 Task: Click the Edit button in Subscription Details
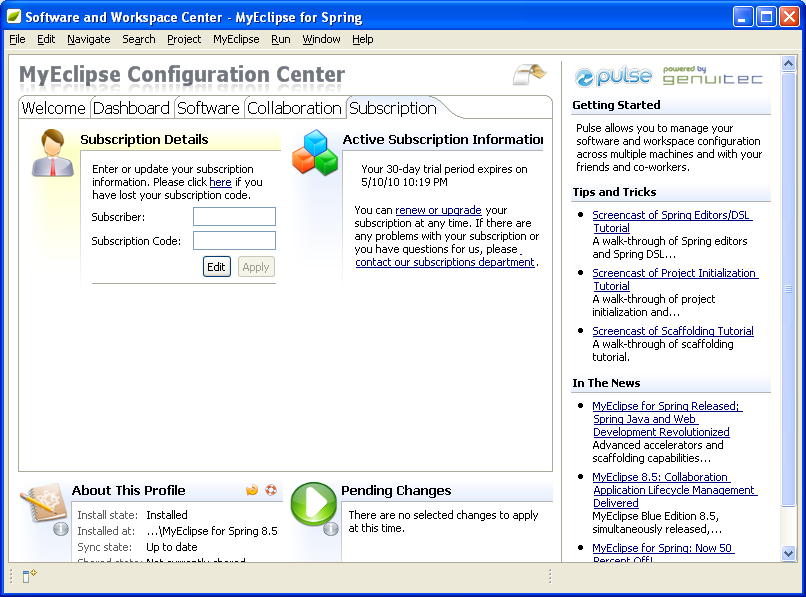[216, 267]
